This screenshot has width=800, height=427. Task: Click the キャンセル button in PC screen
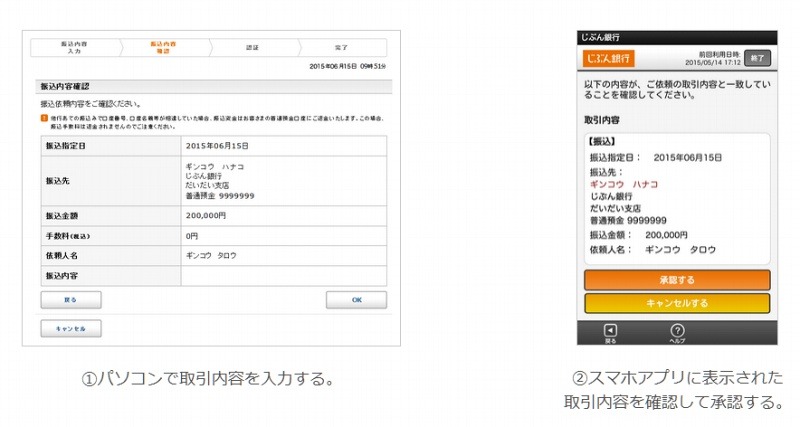(71, 329)
